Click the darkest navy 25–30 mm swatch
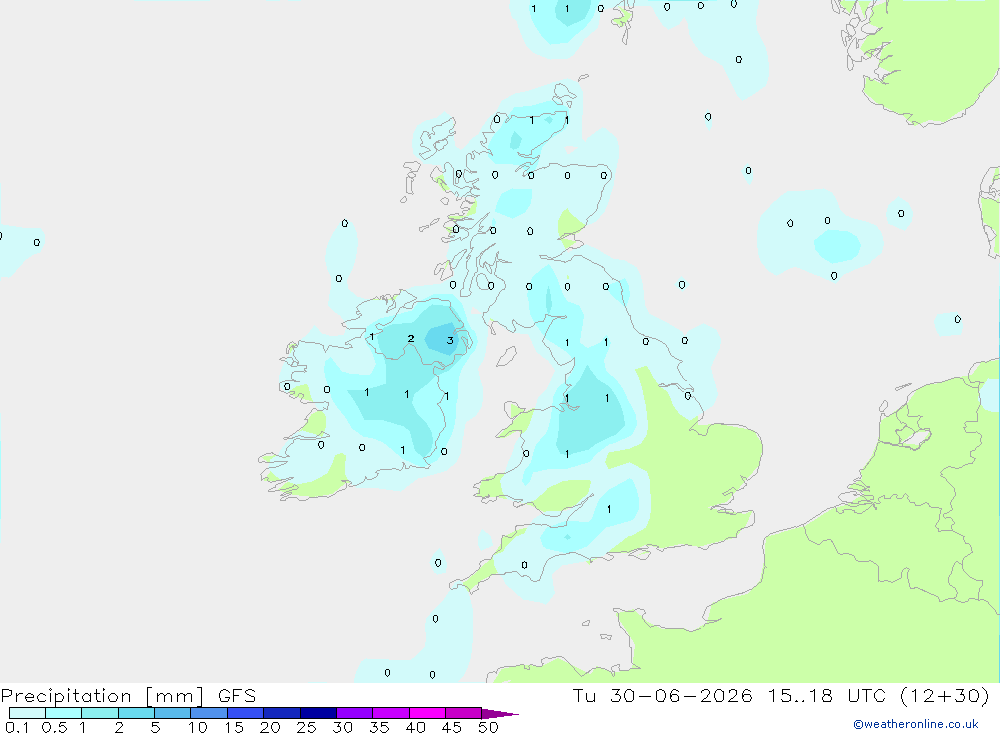Screen dimensions: 1000x733 click(x=318, y=713)
